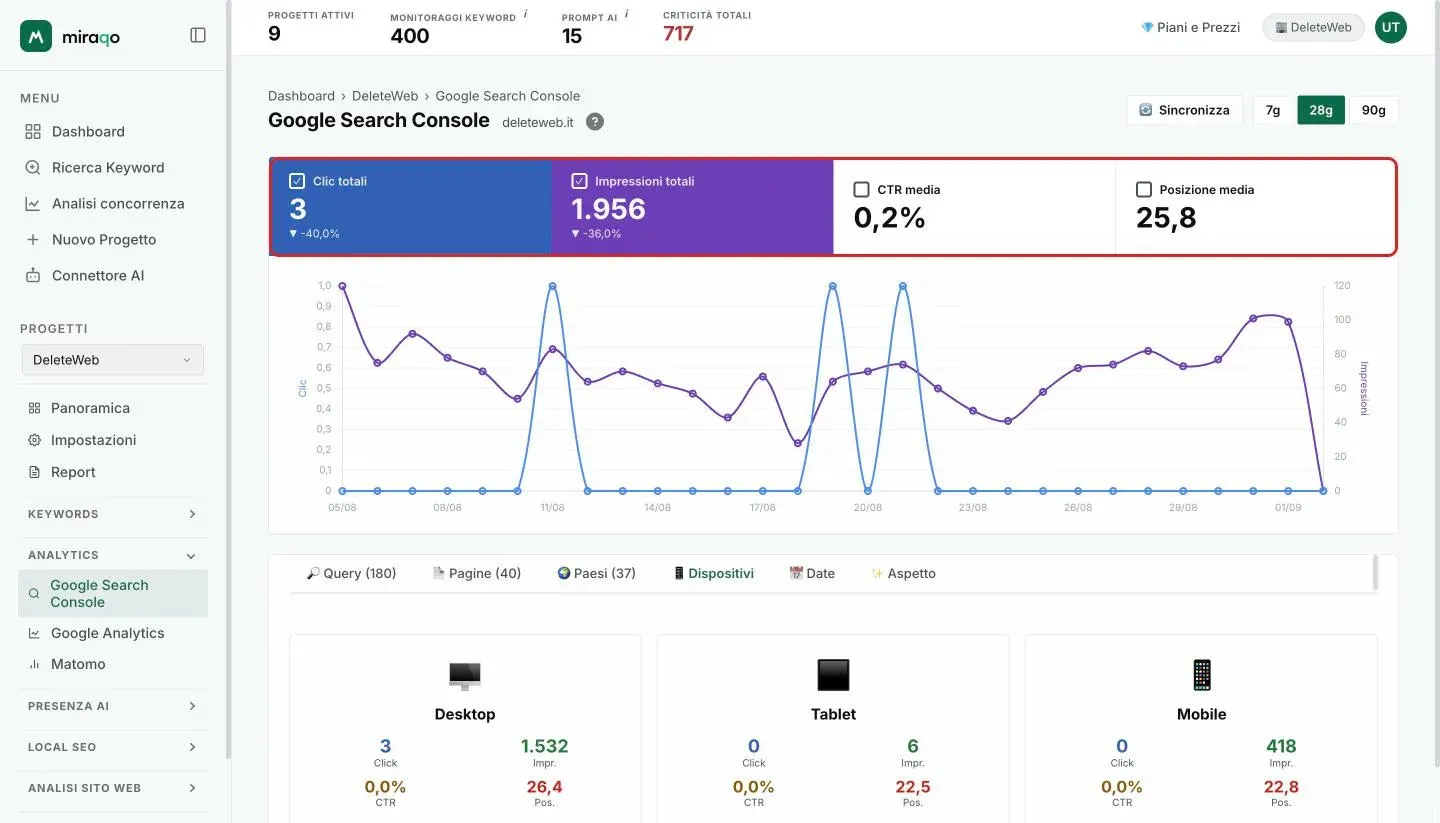Click the Tablet device icon
1440x823 pixels.
coord(833,675)
